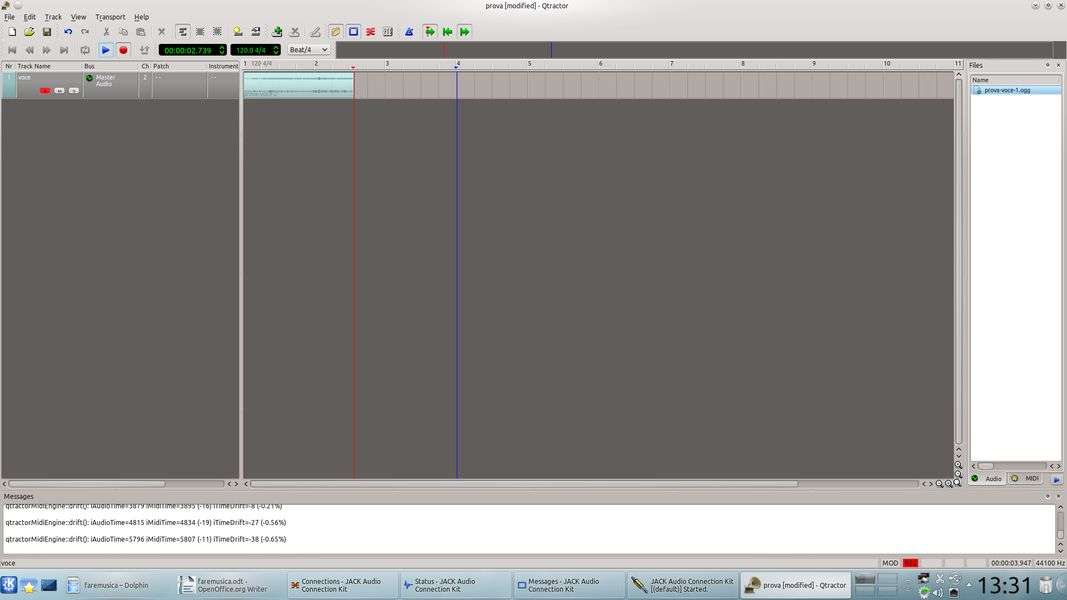Screen dimensions: 1067x600
Task: Paste clipboard with toolbar paste icon
Action: [x=140, y=31]
